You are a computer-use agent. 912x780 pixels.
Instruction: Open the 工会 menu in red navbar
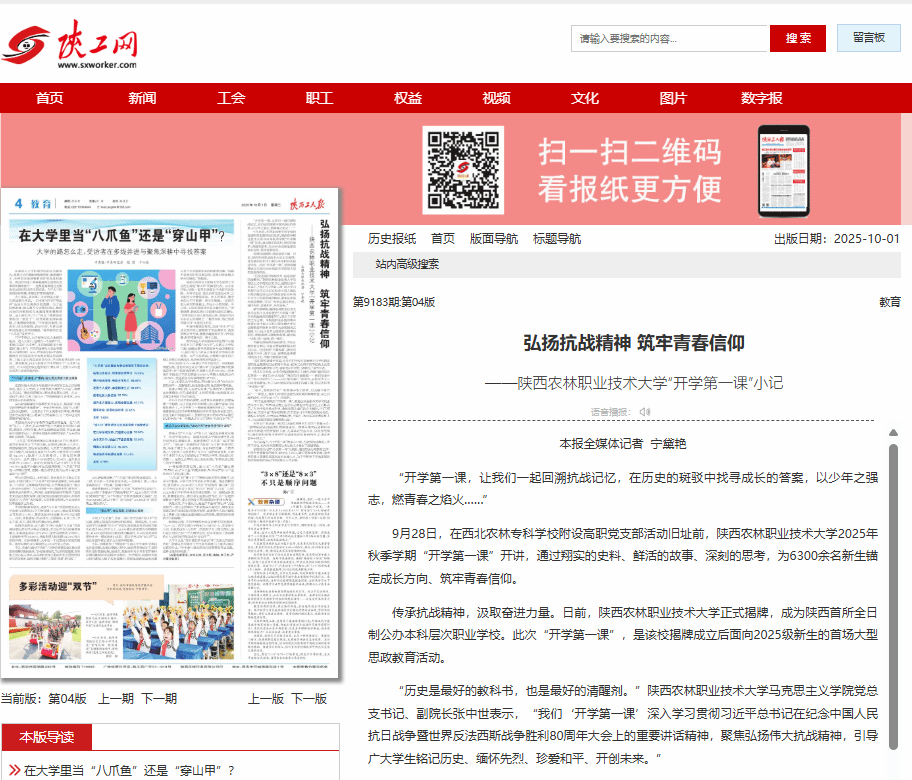[231, 98]
